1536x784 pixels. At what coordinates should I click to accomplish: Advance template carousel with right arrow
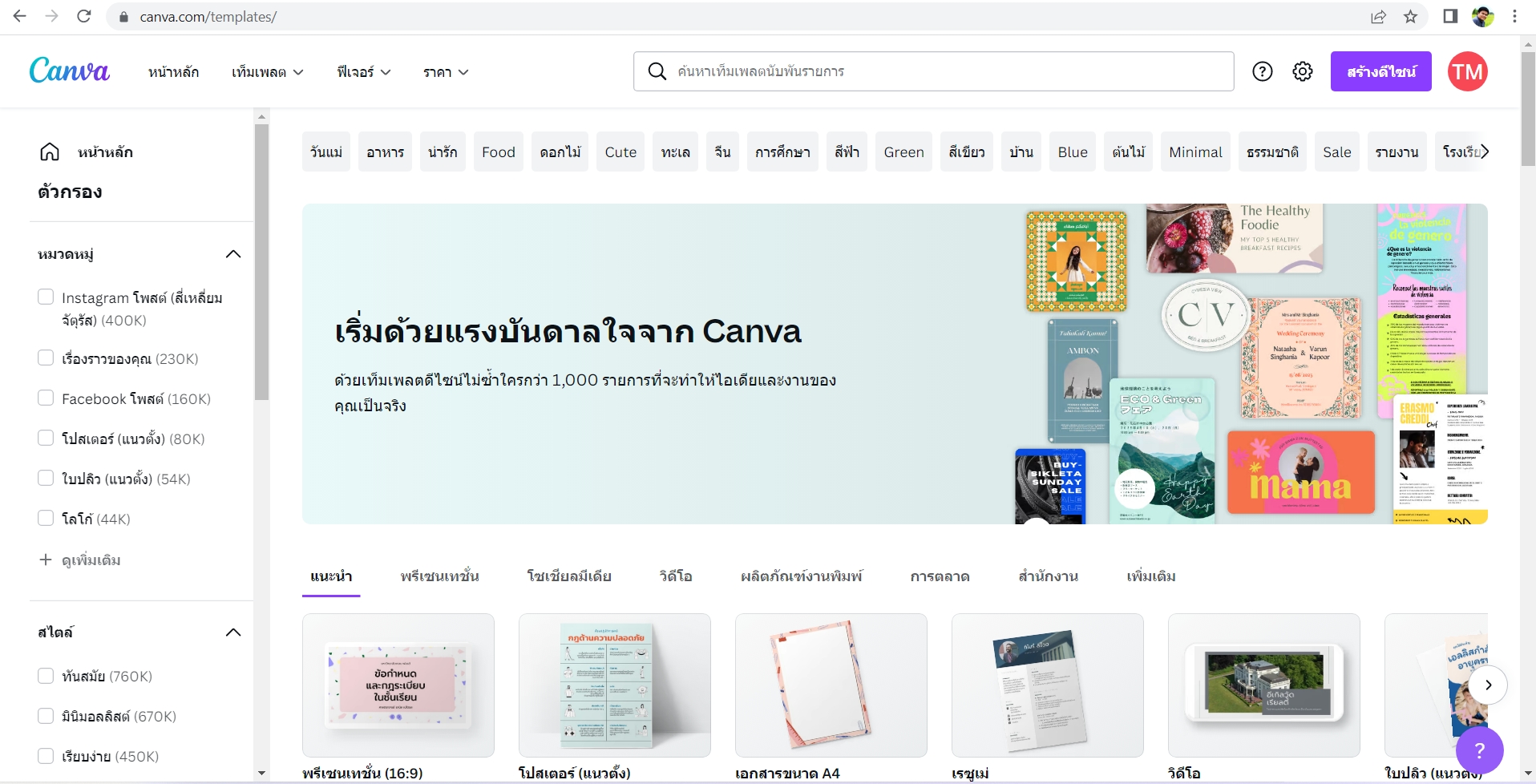click(1488, 685)
